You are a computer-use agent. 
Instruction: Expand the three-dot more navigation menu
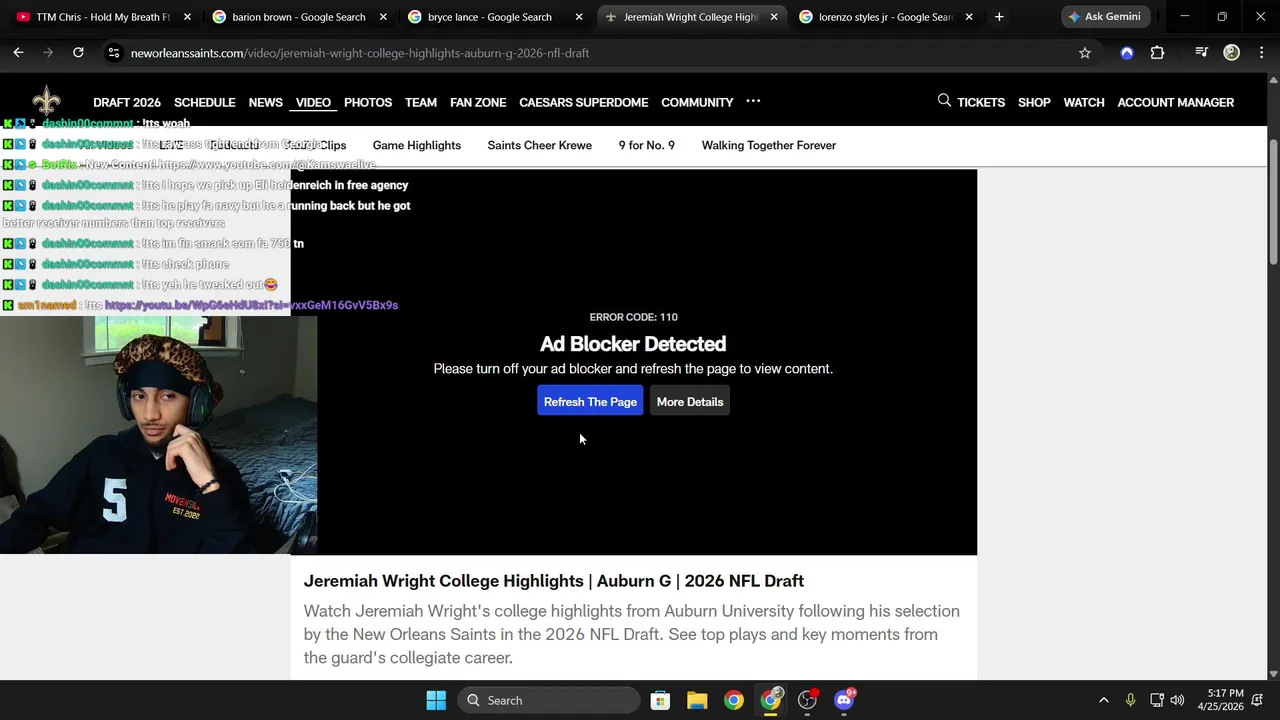(753, 101)
